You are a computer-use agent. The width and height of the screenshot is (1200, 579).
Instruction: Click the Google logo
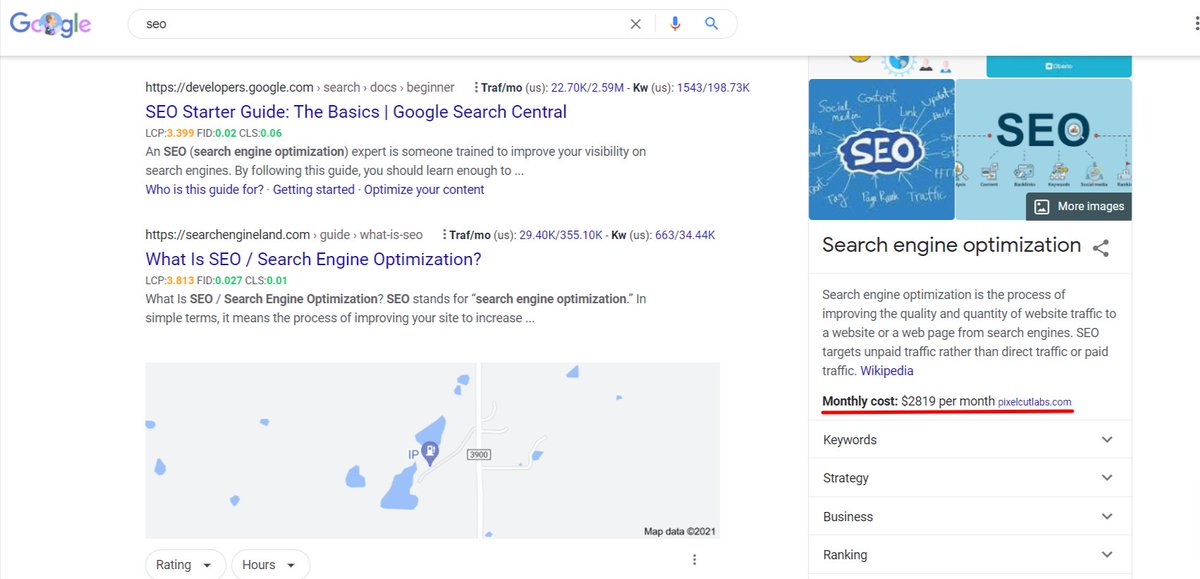point(50,23)
